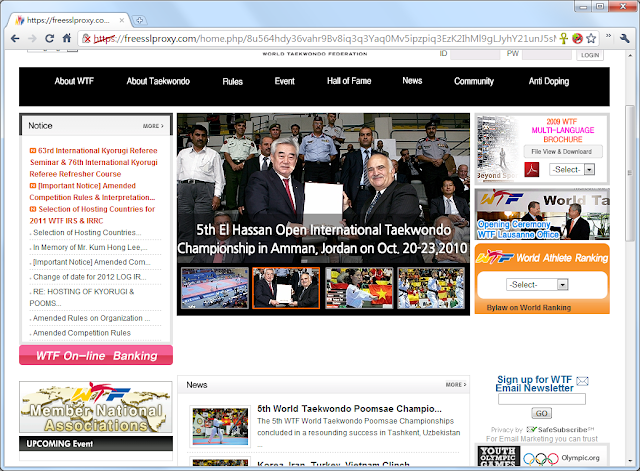Open the 5th World Taekwondo Poomsae Champio... headline
The image size is (640, 471).
coord(349,409)
